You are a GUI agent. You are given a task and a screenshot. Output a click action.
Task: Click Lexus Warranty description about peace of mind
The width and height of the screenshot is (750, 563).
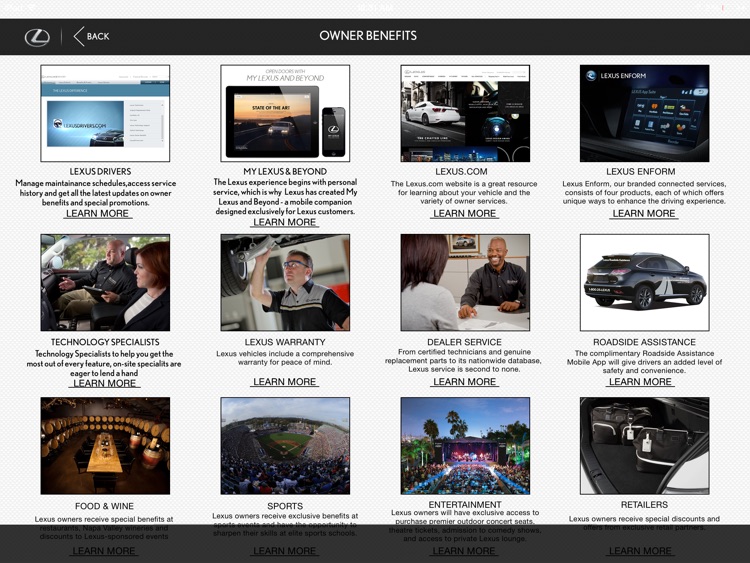[x=285, y=358]
